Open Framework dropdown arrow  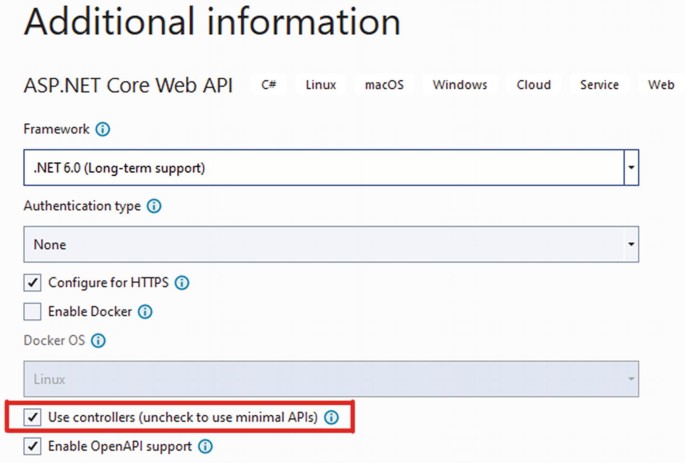click(x=631, y=168)
